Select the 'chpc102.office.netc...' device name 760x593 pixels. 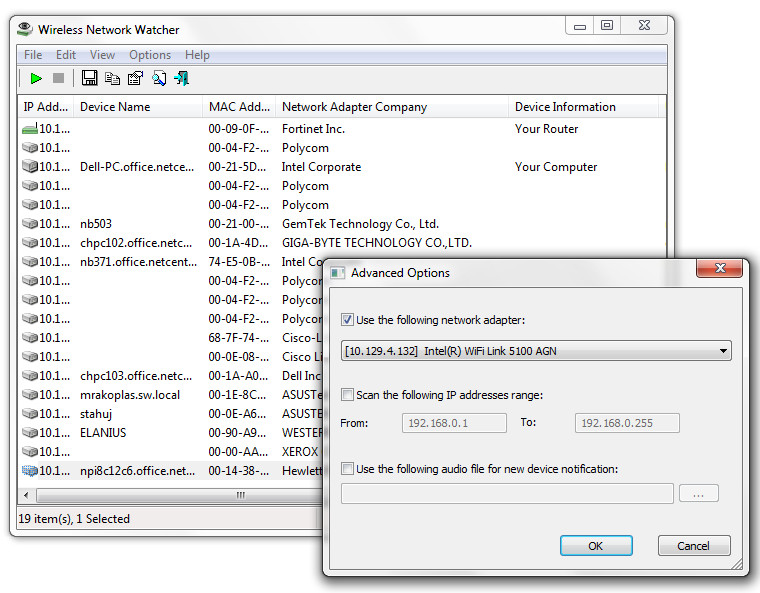[x=136, y=243]
